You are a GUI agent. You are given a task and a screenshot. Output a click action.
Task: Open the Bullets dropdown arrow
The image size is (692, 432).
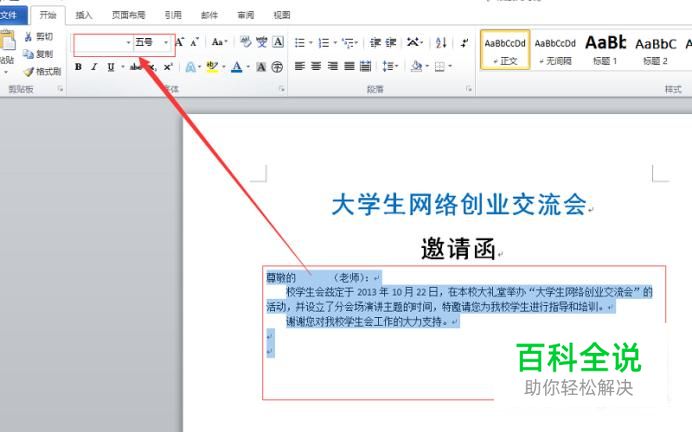tap(311, 43)
